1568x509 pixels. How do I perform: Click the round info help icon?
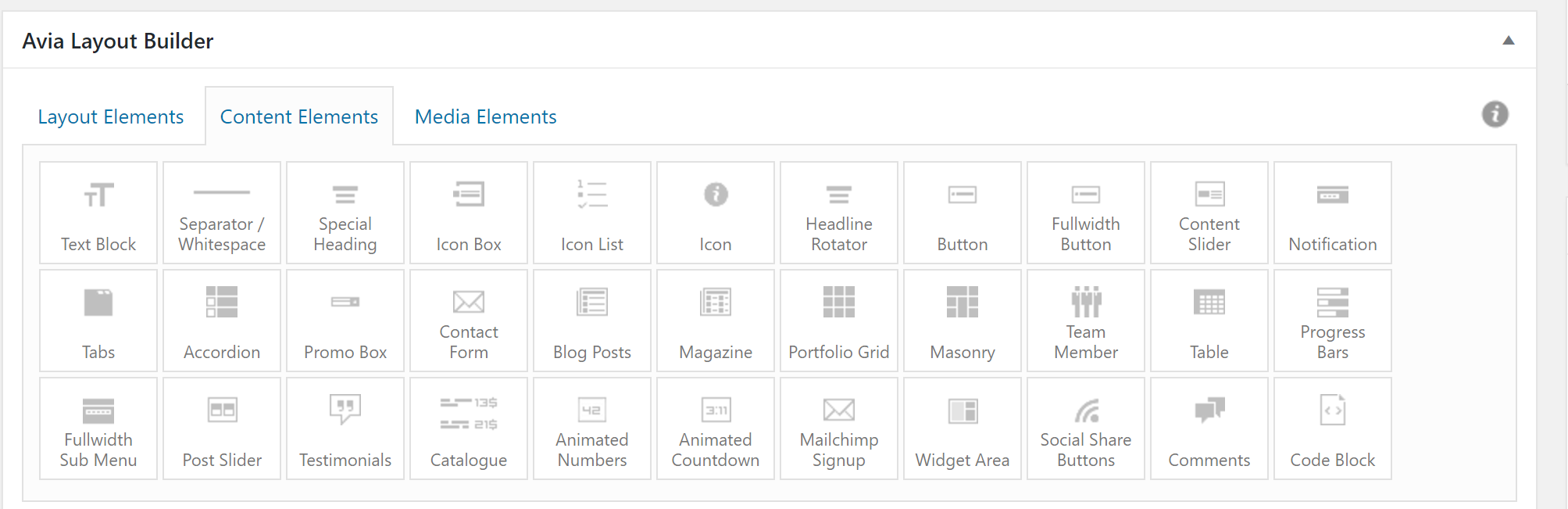(x=1495, y=115)
